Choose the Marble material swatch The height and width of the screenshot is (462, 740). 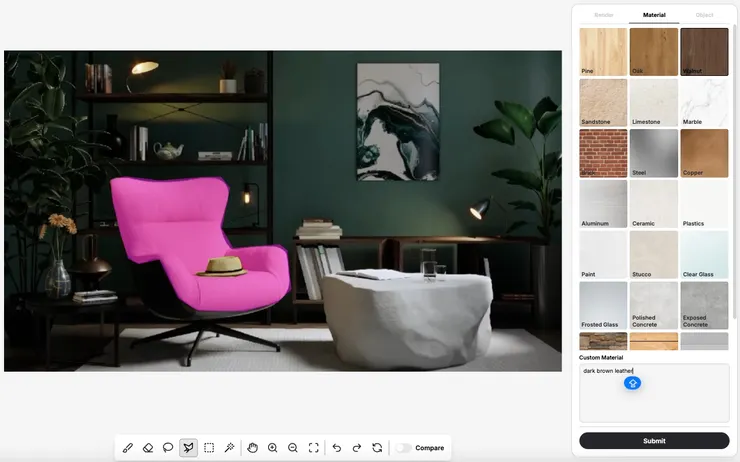tap(704, 102)
